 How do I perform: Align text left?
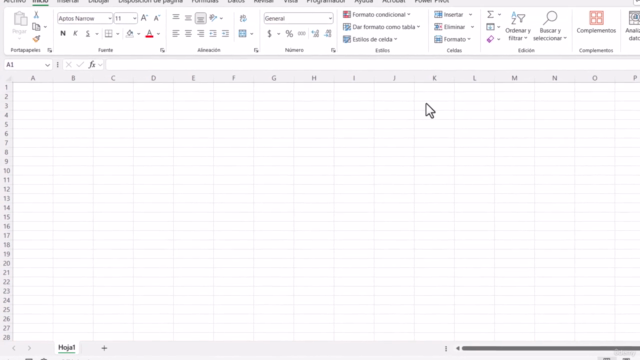coord(176,33)
